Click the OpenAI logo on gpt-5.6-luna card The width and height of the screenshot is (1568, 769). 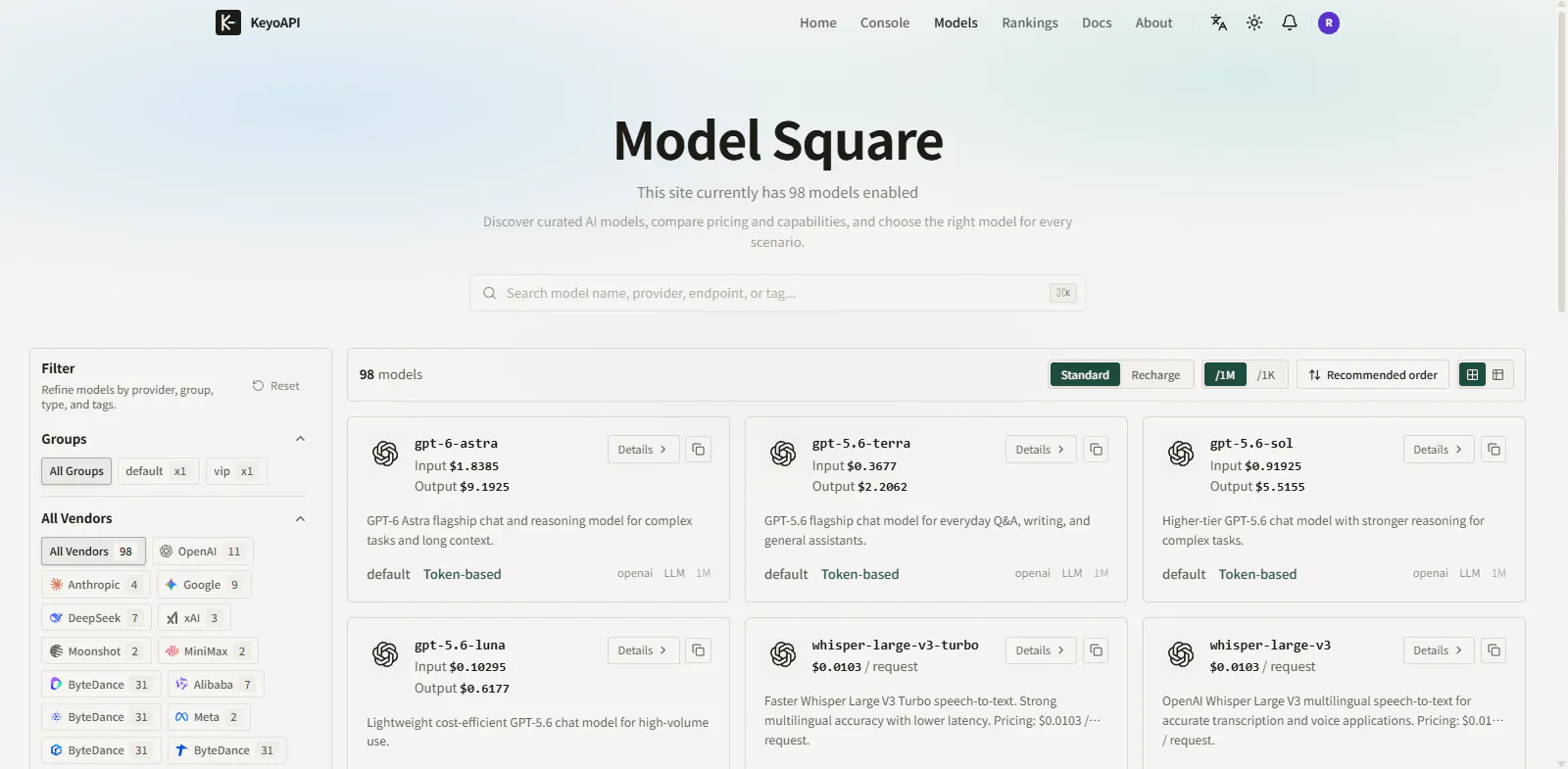click(385, 654)
